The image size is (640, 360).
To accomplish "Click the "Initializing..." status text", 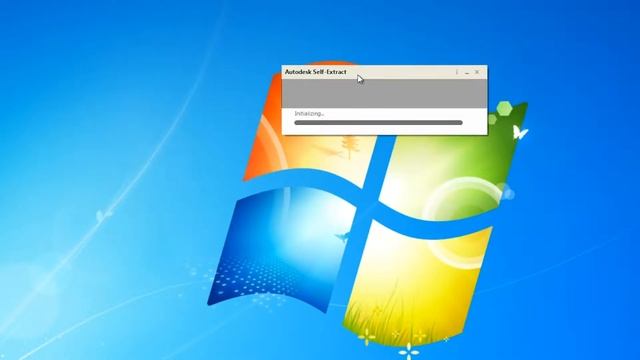I will pos(309,113).
